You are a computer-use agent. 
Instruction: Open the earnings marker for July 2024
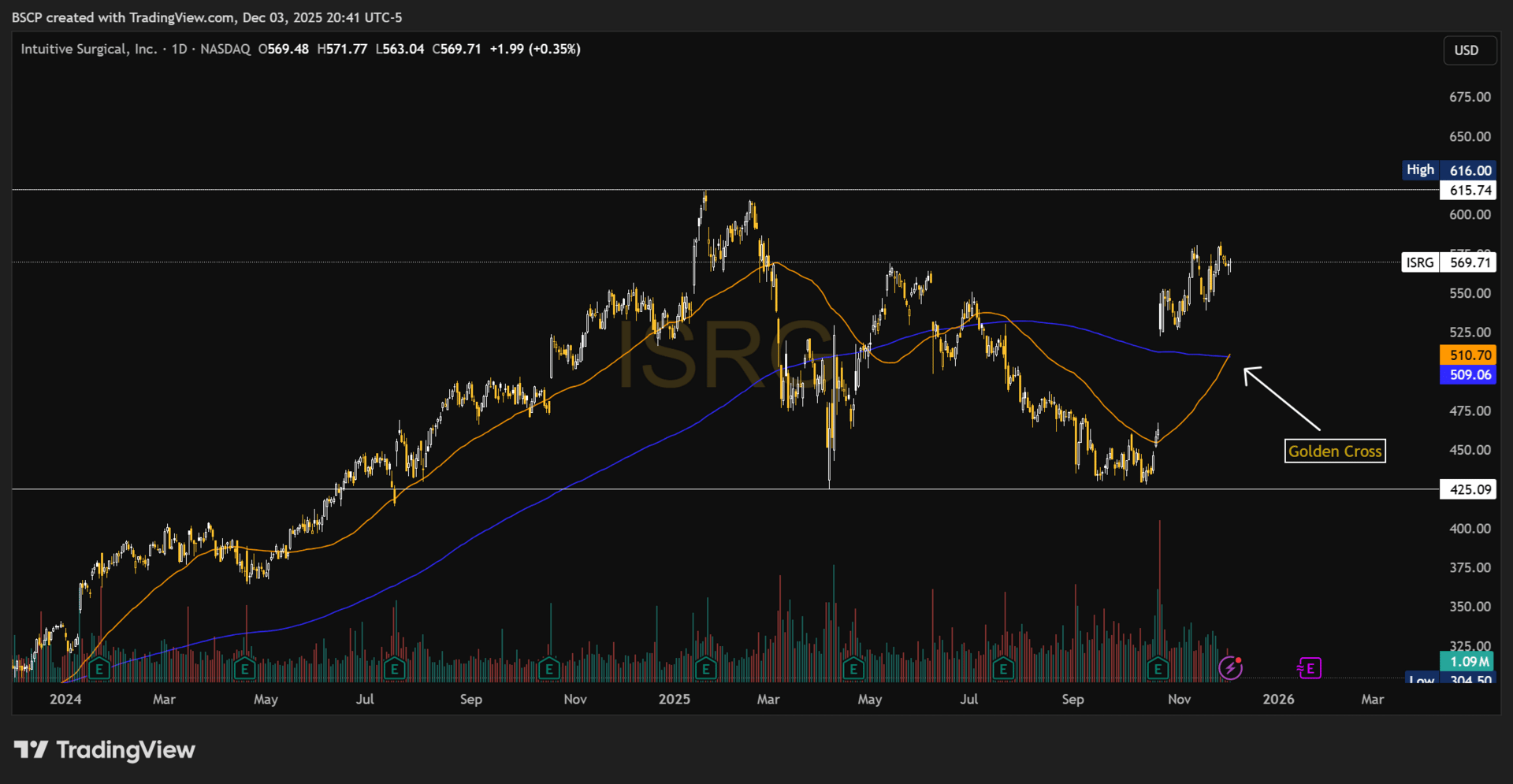coord(395,669)
